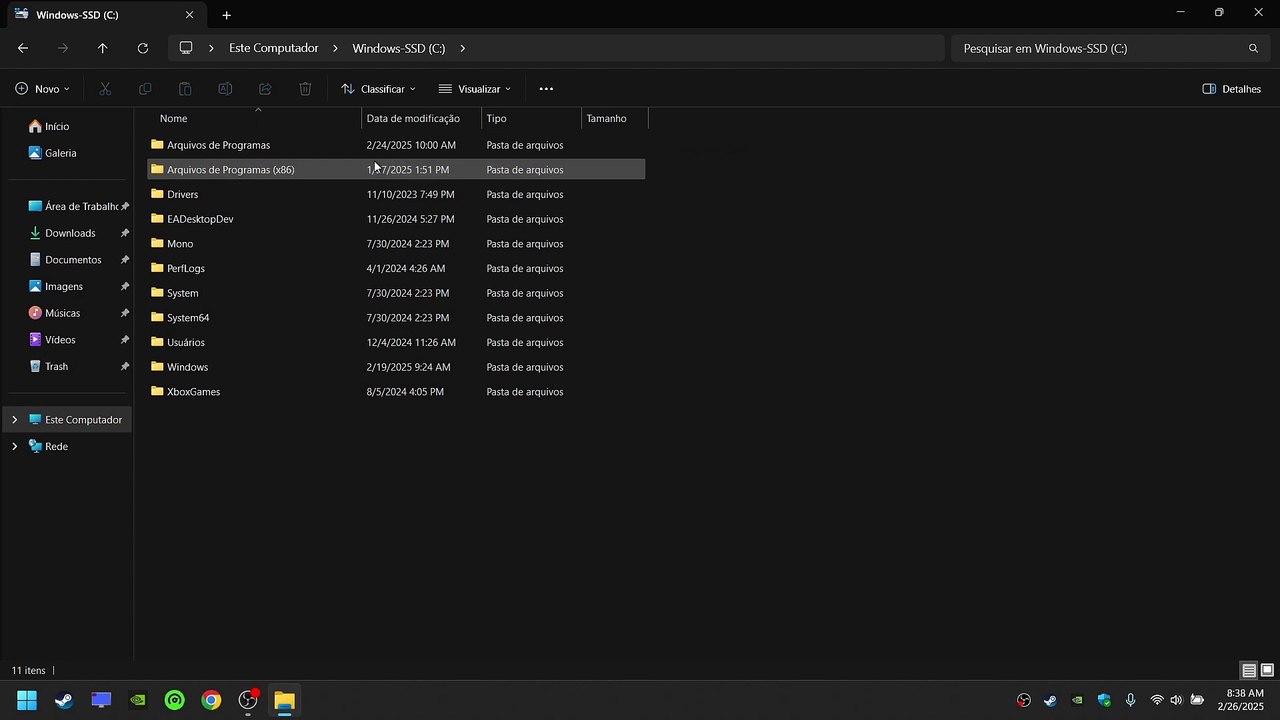The height and width of the screenshot is (720, 1280).
Task: Click the Wi-Fi tray icon
Action: point(1157,700)
